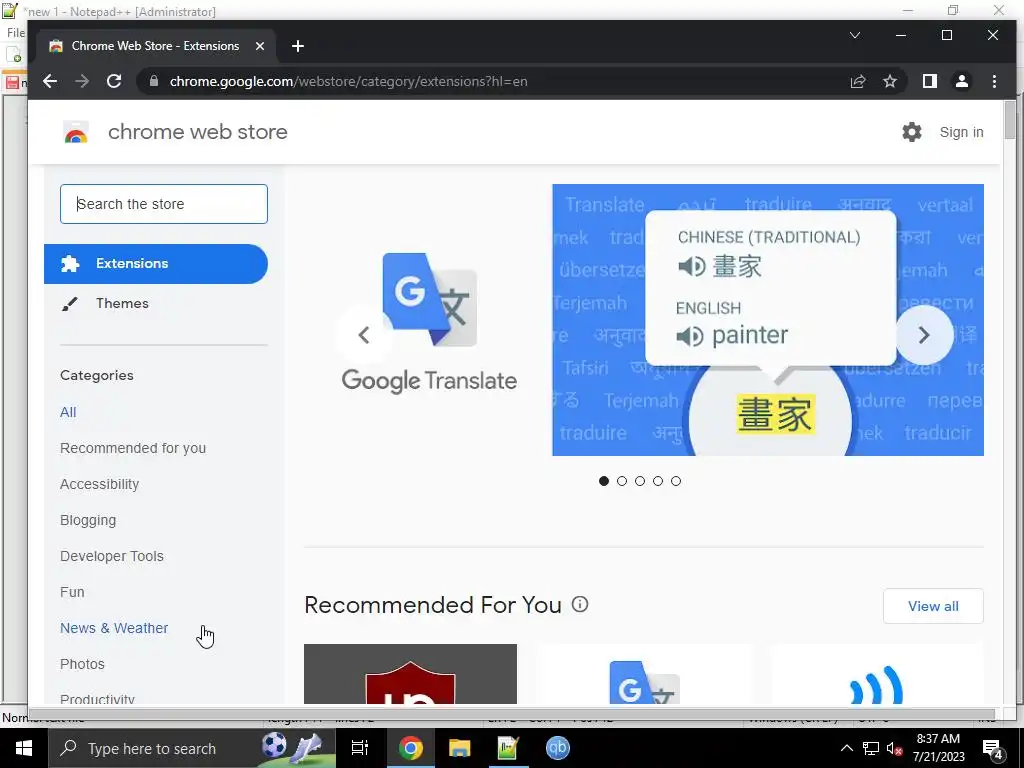Click the Chrome taskbar icon
The height and width of the screenshot is (768, 1024).
tap(411, 748)
